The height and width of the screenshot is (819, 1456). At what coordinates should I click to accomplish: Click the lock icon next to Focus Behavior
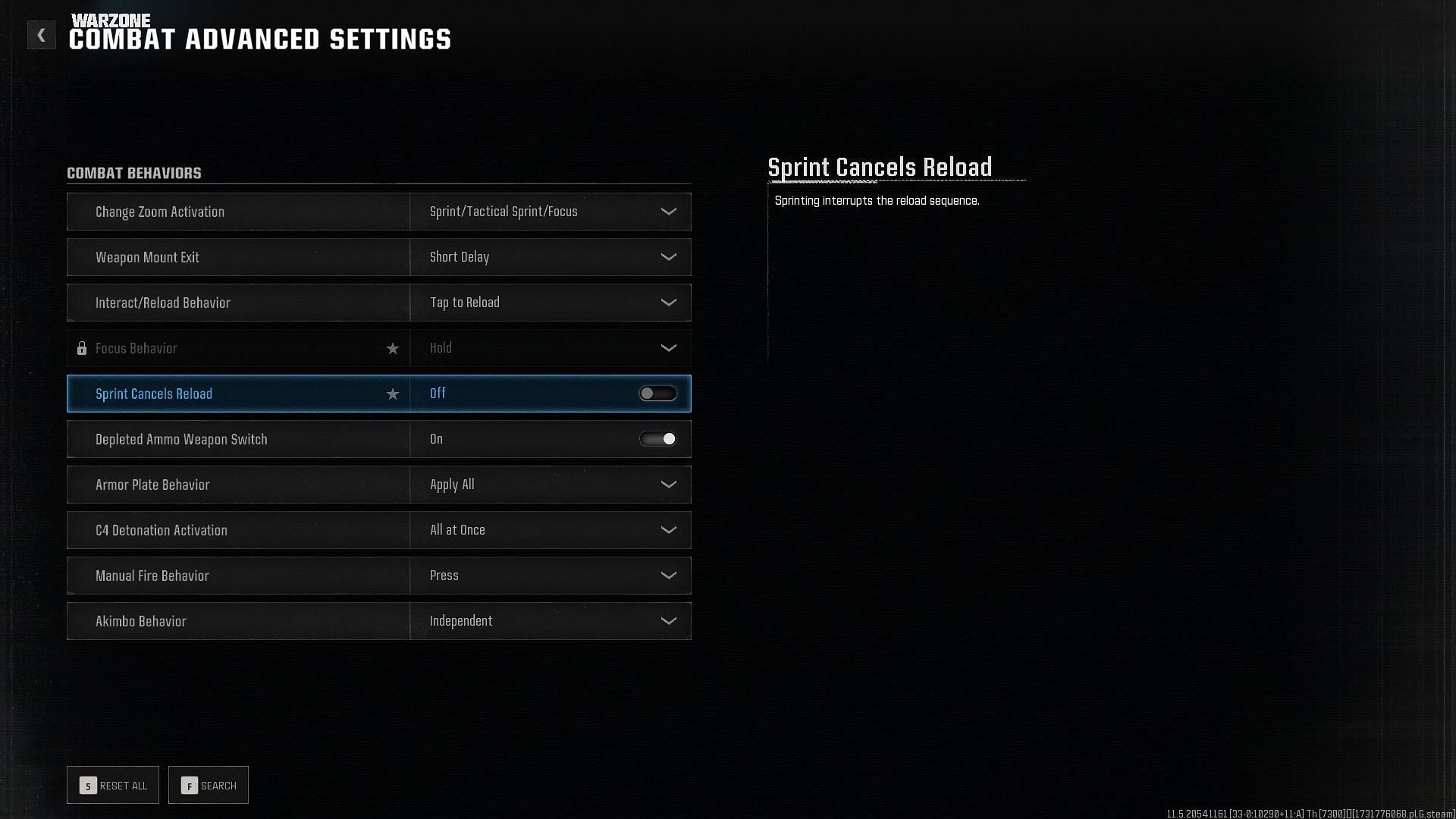[81, 348]
